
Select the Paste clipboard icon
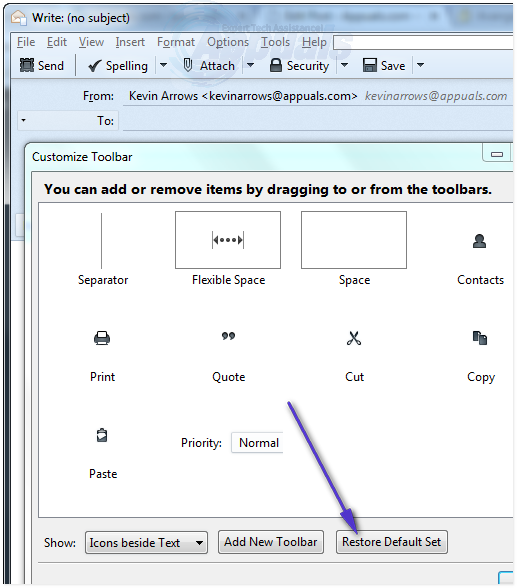pos(102,435)
